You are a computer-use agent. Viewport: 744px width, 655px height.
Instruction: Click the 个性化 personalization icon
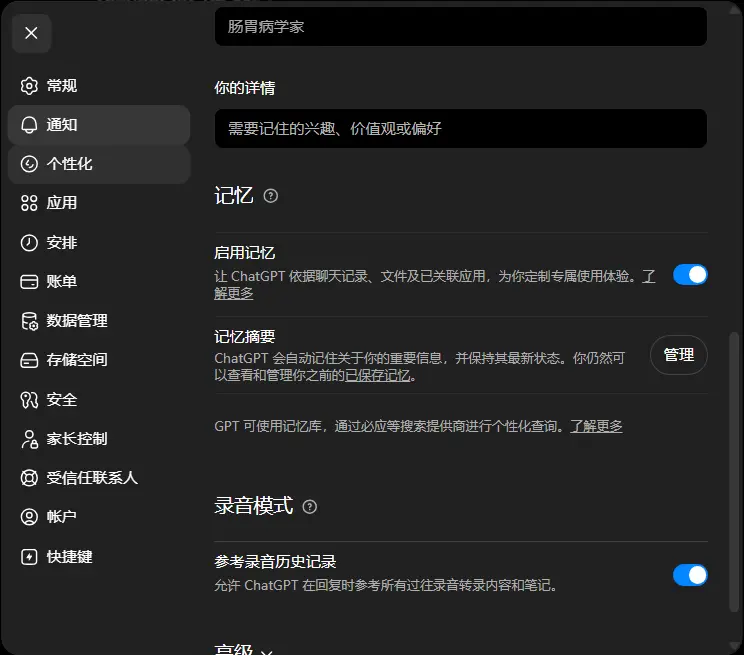tap(29, 164)
